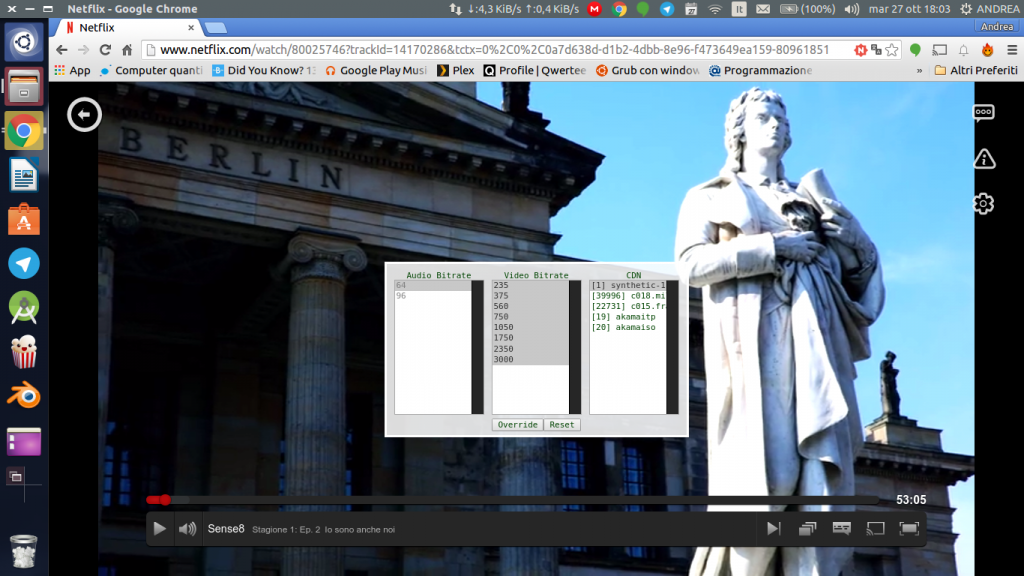
Task: Open the App bookmarks shortcut
Action: (x=72, y=70)
